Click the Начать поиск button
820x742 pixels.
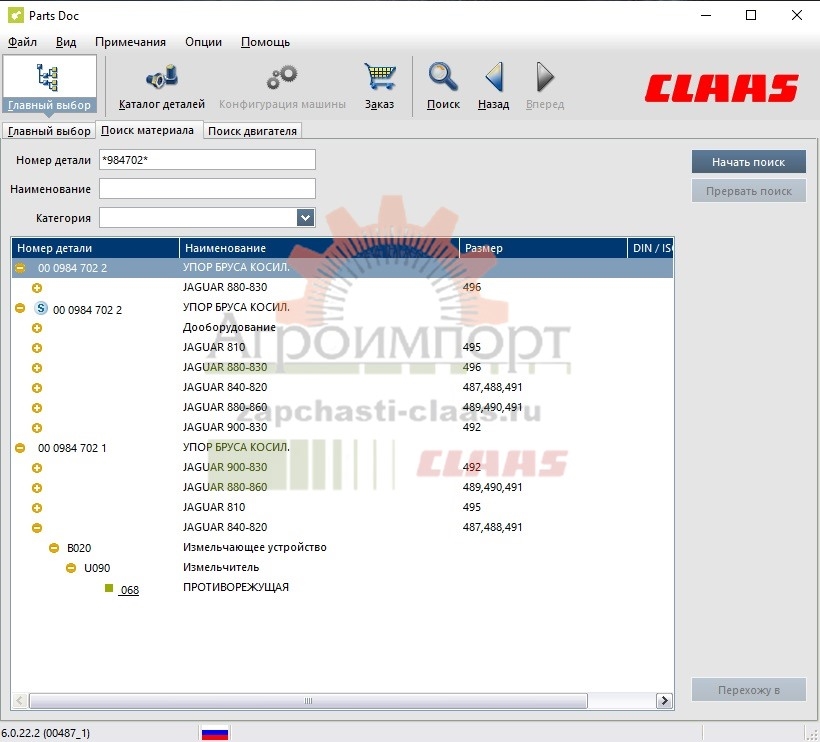tap(748, 162)
